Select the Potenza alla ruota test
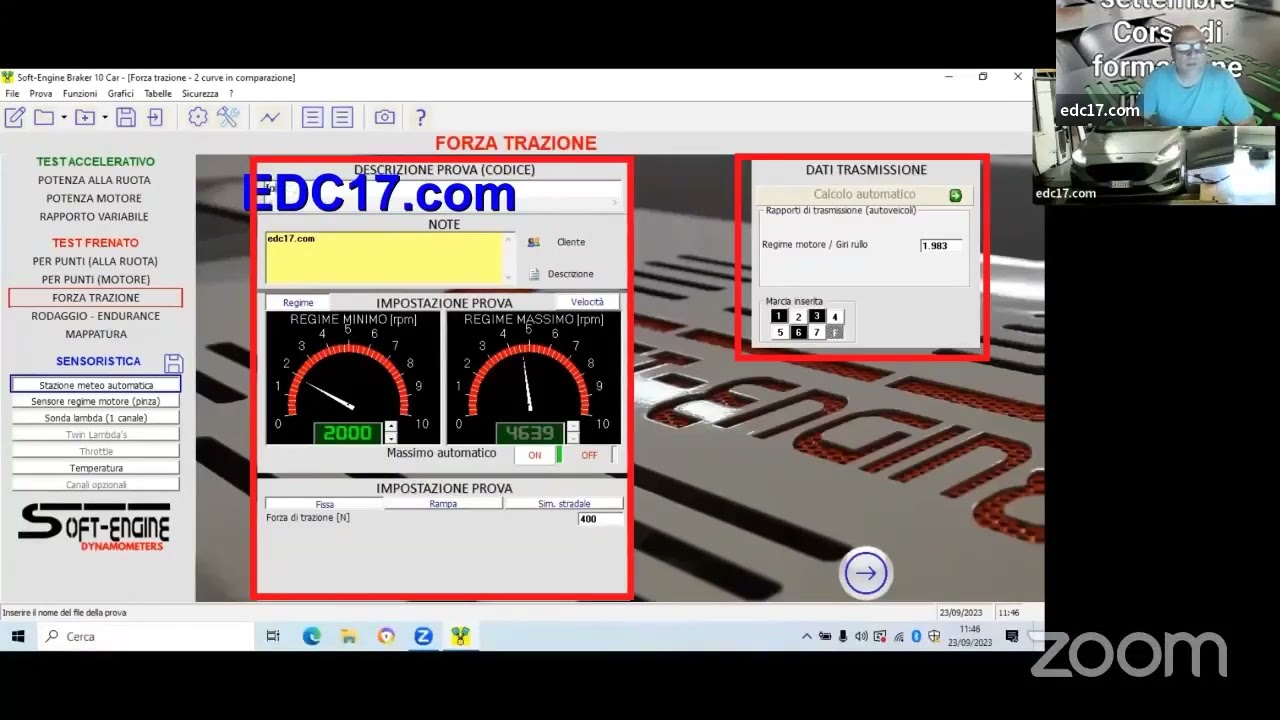The width and height of the screenshot is (1280, 720). coord(94,180)
